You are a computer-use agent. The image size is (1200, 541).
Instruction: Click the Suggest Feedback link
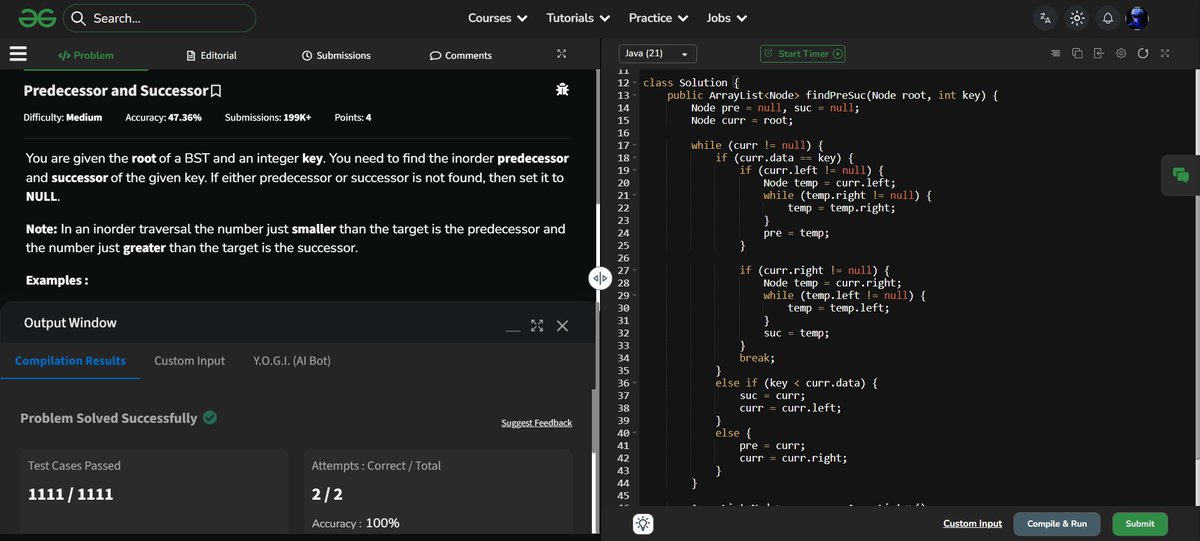(536, 423)
